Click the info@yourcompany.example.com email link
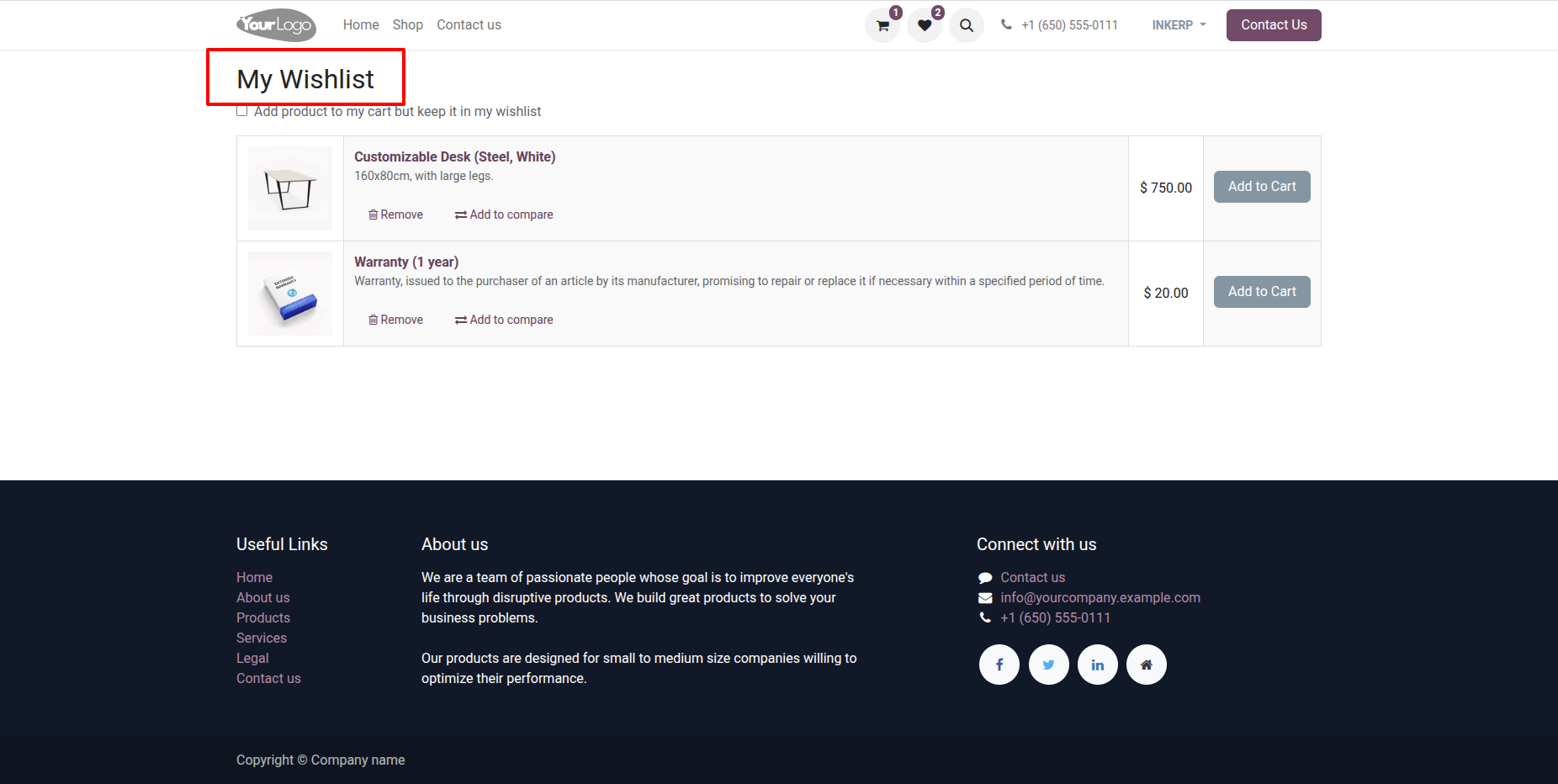The image size is (1558, 784). 1100,597
